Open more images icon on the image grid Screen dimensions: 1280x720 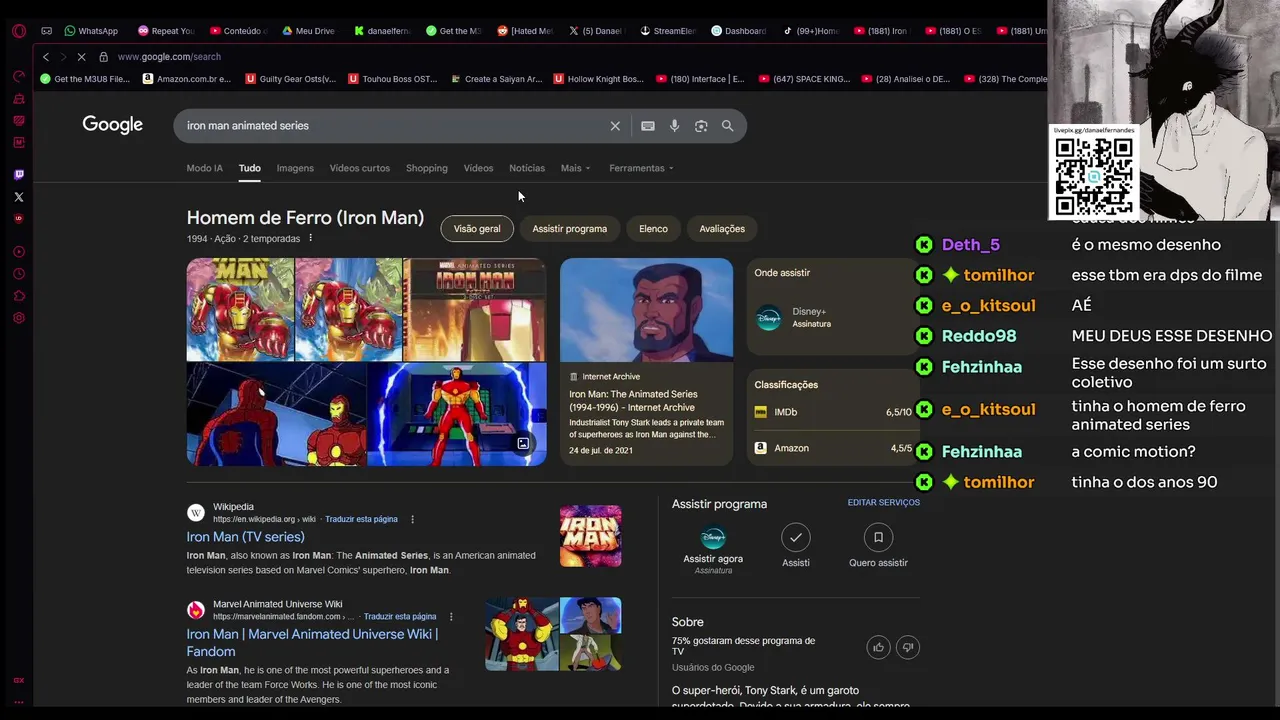click(523, 443)
